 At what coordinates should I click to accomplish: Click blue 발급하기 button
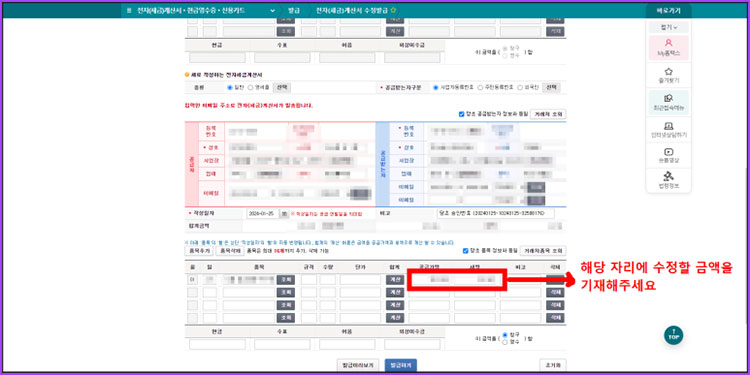pyautogui.click(x=400, y=365)
